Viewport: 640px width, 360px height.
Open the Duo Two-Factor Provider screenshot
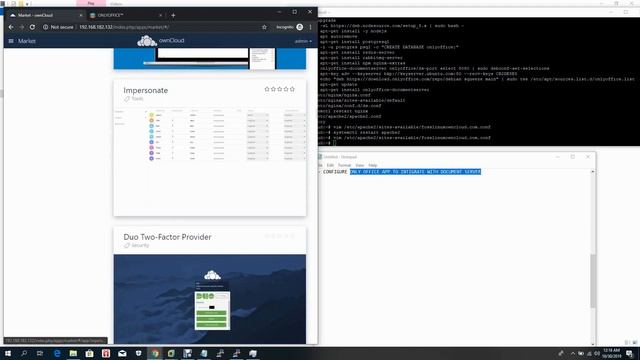pyautogui.click(x=210, y=299)
